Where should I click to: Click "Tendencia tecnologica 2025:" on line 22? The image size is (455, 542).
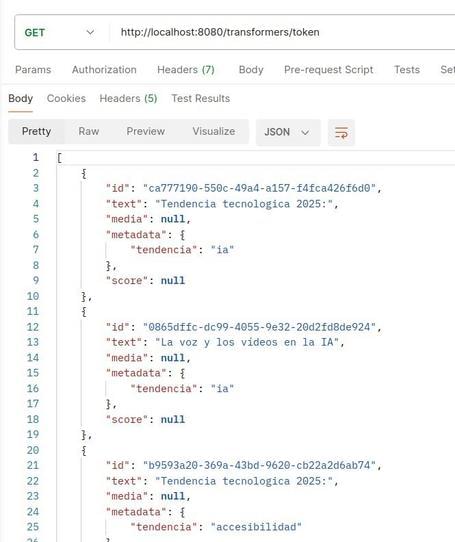pyautogui.click(x=244, y=481)
